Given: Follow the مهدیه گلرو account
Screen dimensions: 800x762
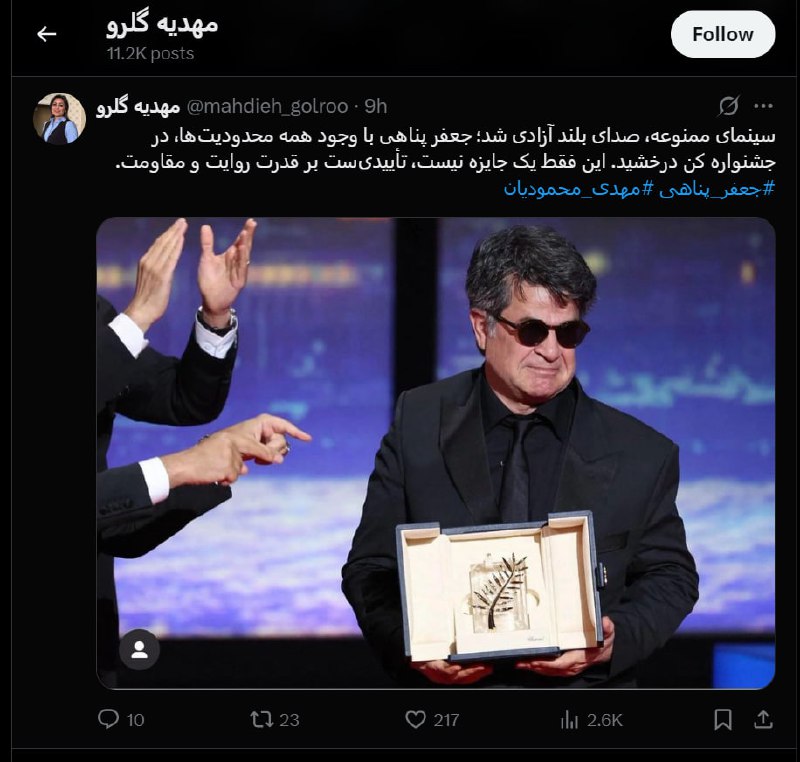Looking at the screenshot, I should click(722, 35).
